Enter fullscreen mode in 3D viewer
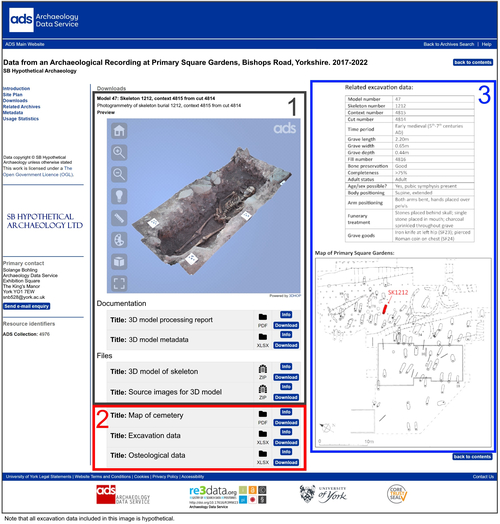500x524 pixels. click(x=119, y=283)
